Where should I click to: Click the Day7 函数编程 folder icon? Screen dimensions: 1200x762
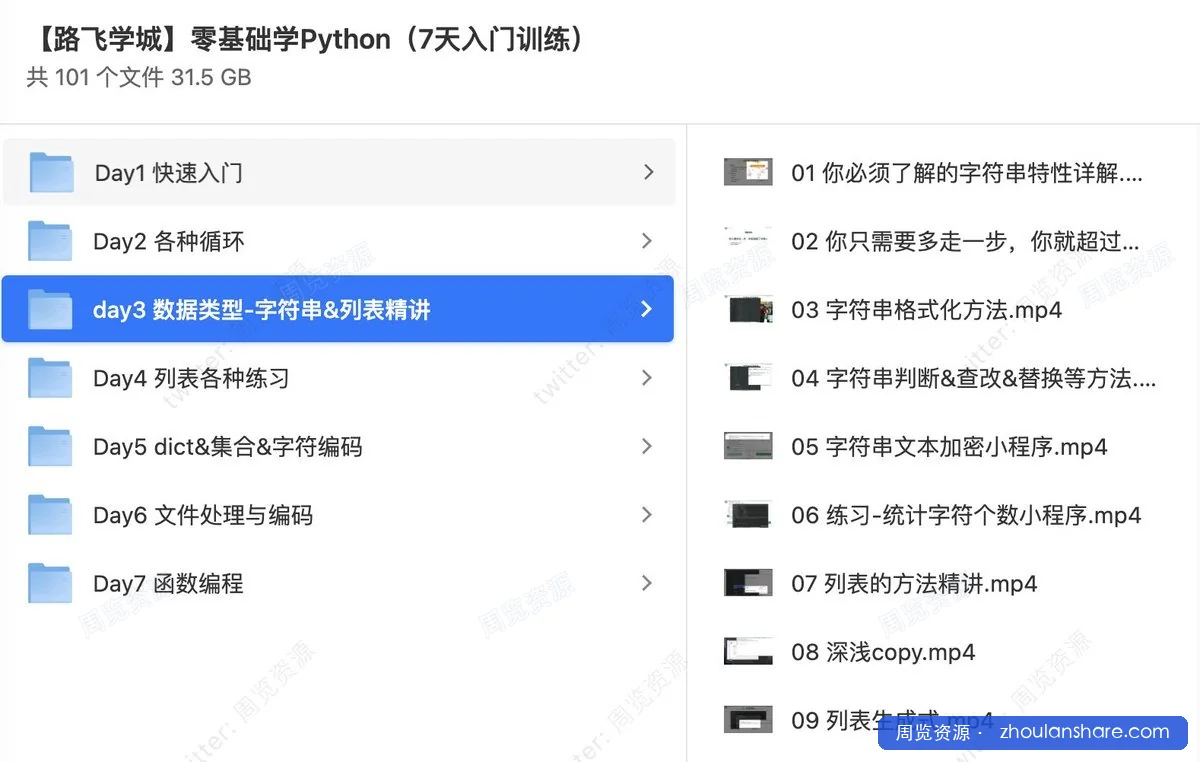point(50,583)
